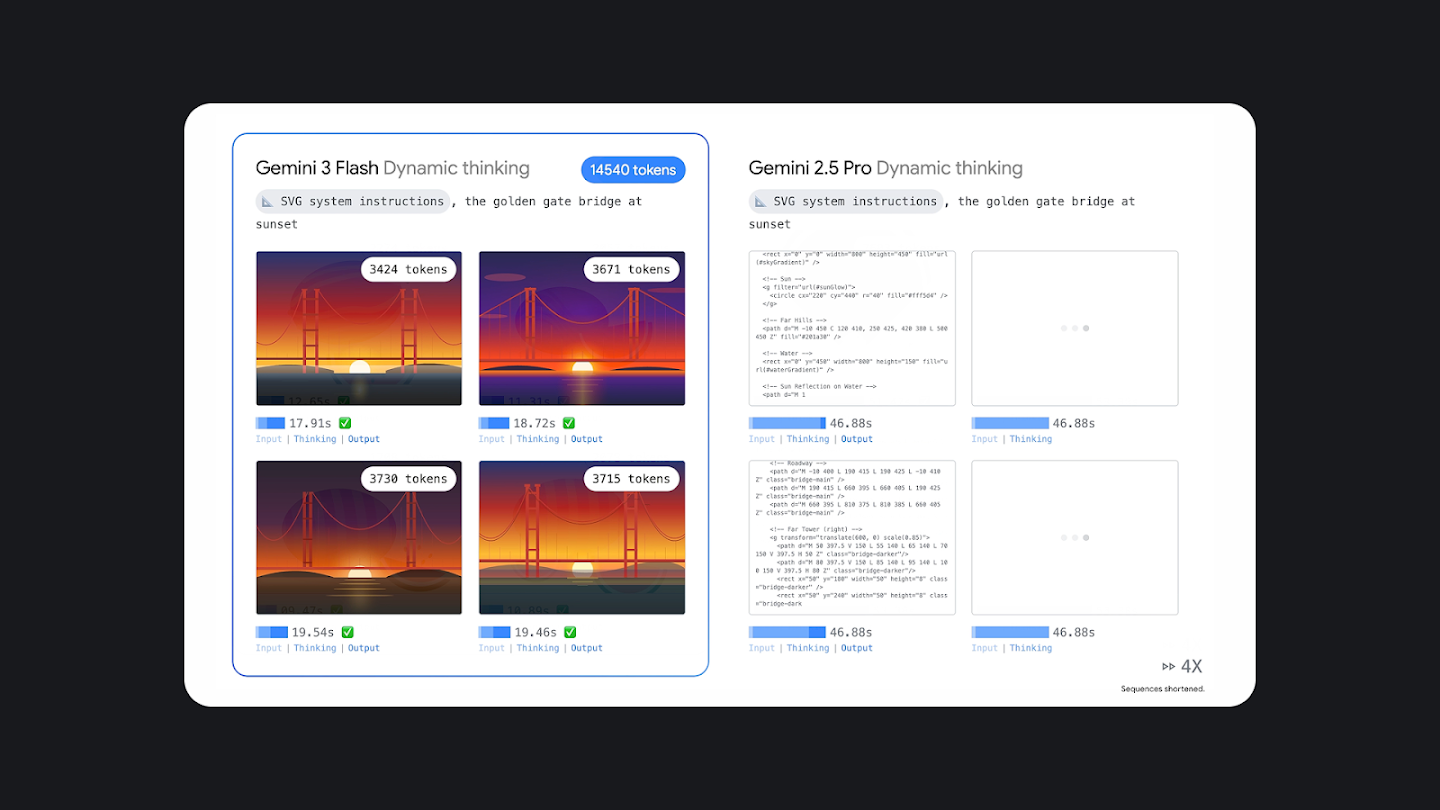Click loading dots in bottom-right Gemini 2.5 Pro placeholder
Viewport: 1440px width, 810px height.
(x=1074, y=538)
